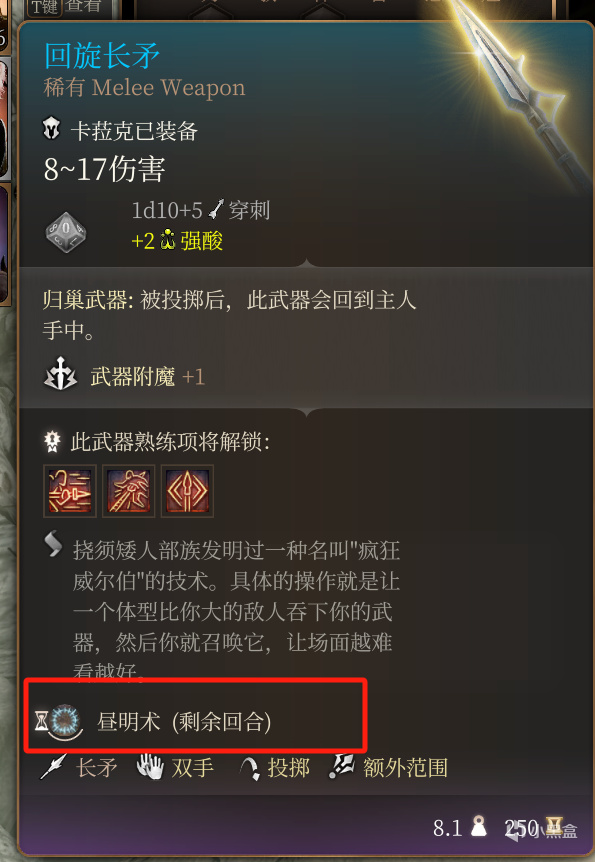Click the 昼明术 spell status icon
The width and height of the screenshot is (595, 862).
pos(65,721)
